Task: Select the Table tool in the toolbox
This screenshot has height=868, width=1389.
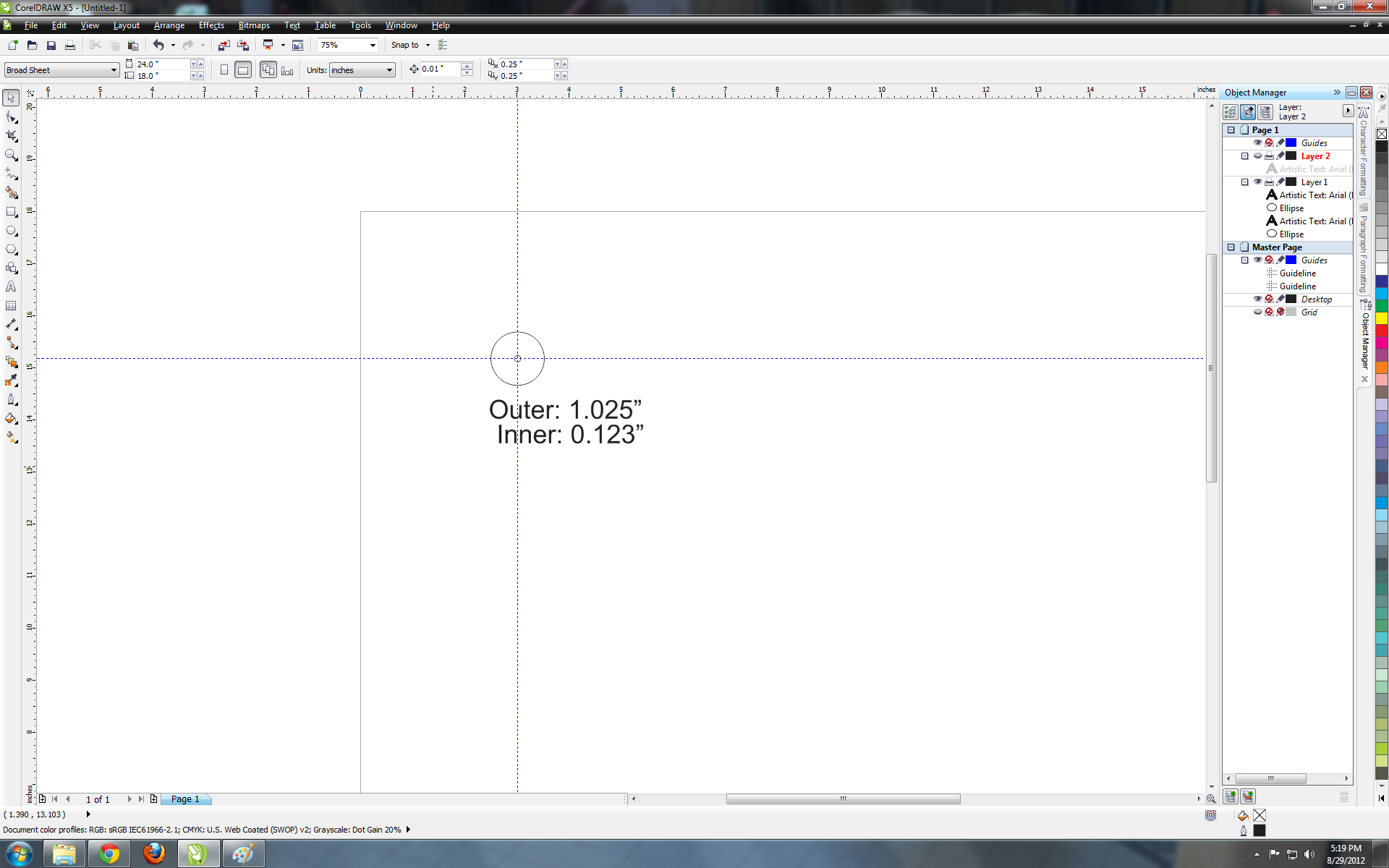Action: pyautogui.click(x=11, y=305)
